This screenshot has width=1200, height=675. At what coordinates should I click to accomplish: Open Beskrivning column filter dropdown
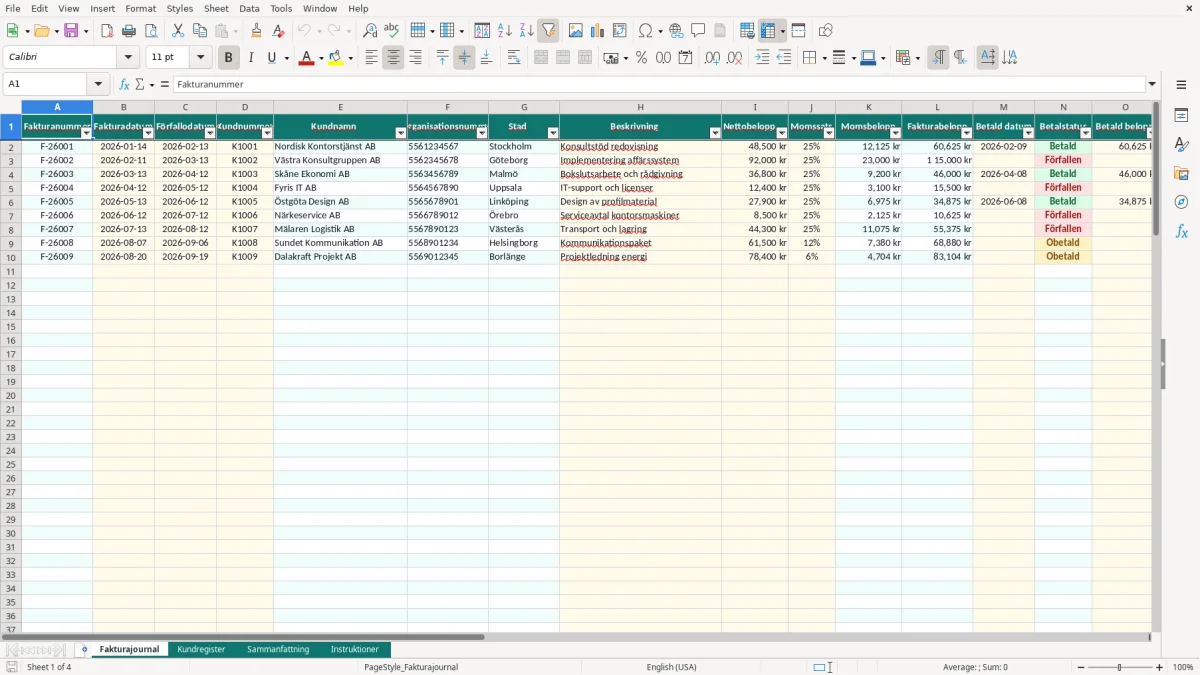pyautogui.click(x=715, y=133)
